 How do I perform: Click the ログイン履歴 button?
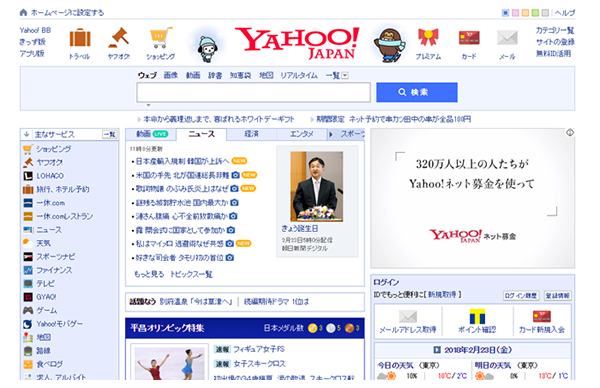(x=521, y=296)
